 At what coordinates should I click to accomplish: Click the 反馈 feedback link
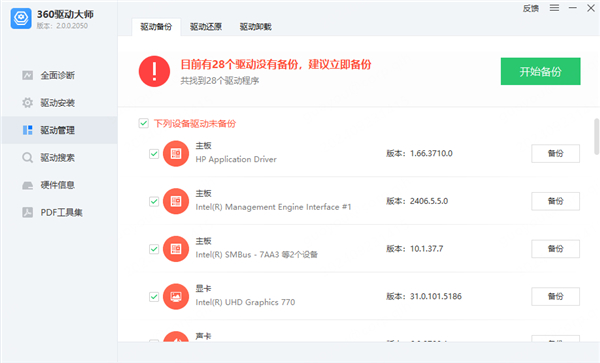pyautogui.click(x=531, y=8)
